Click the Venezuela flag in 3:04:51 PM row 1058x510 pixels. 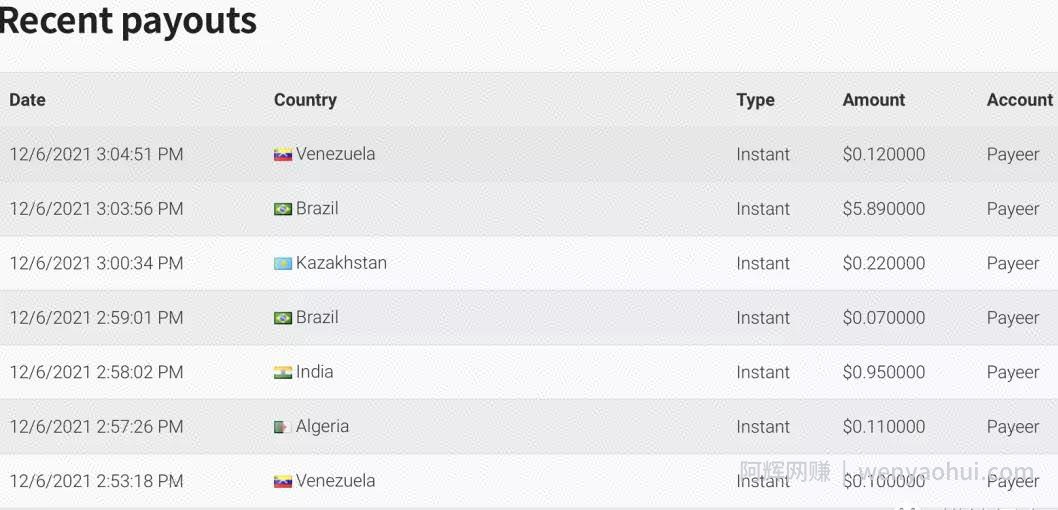[283, 155]
